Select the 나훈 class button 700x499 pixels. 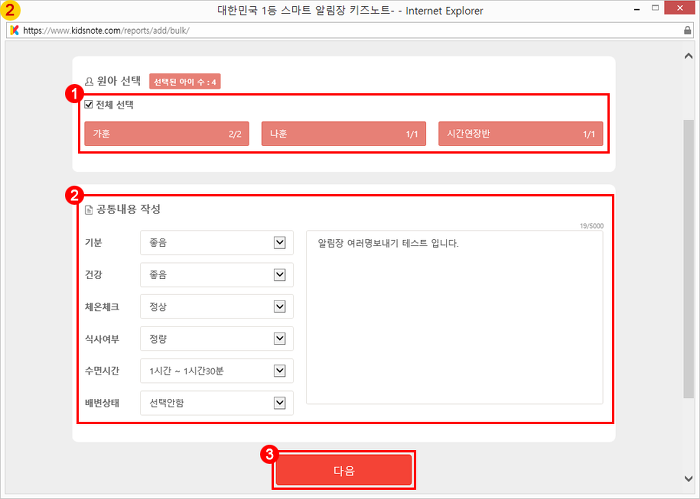click(343, 133)
